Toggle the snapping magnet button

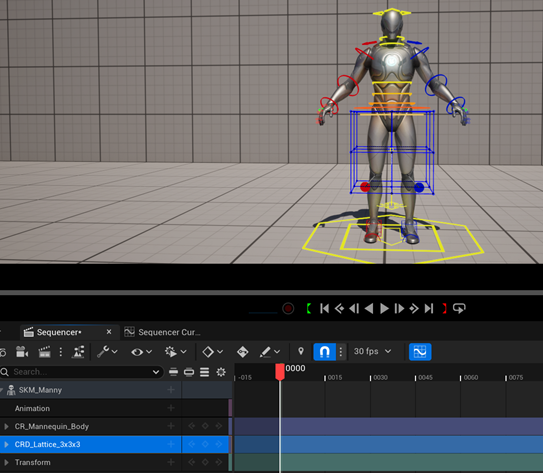[x=324, y=352]
